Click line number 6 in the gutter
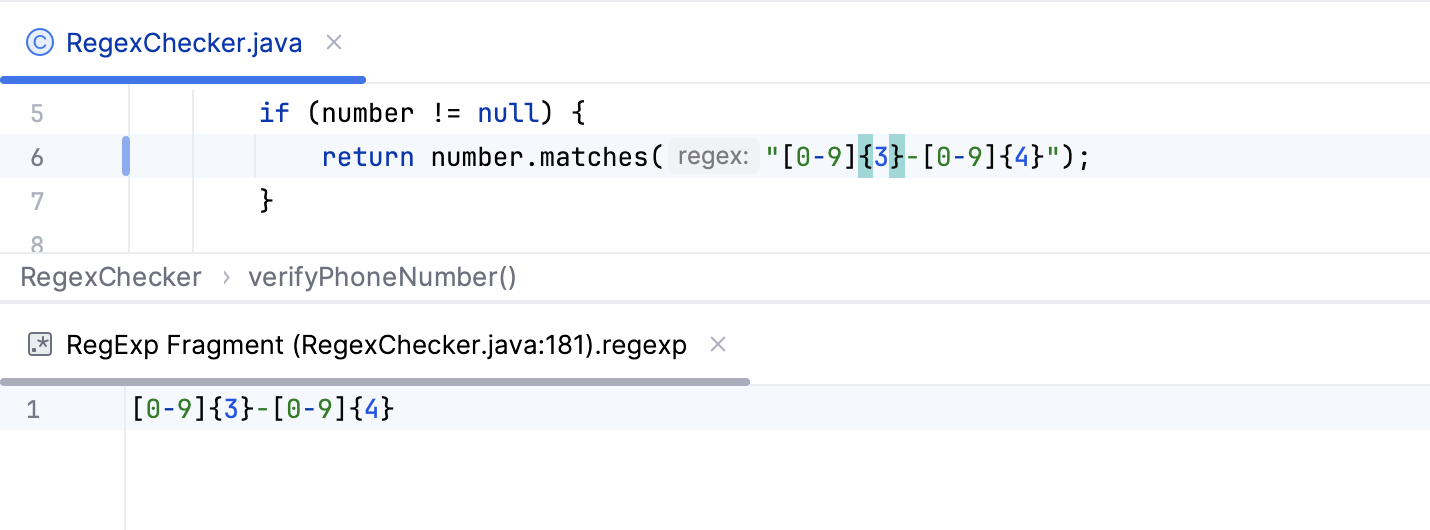 (x=37, y=157)
